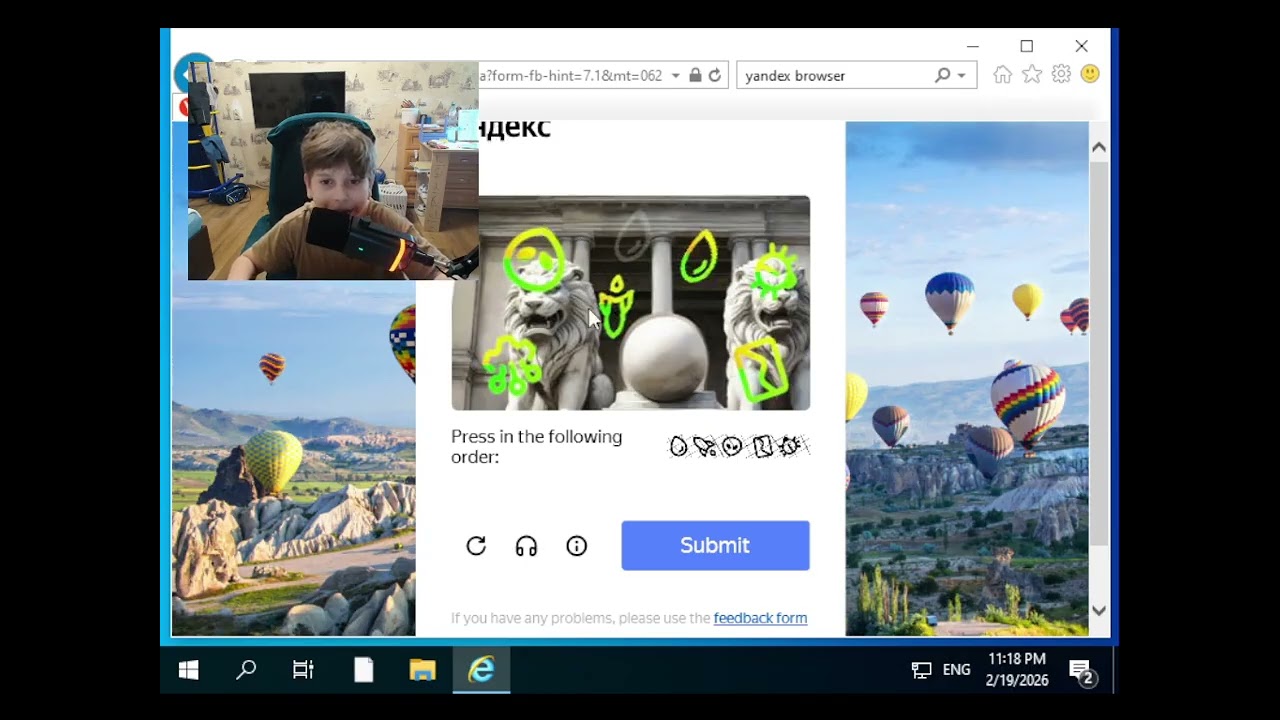Open the taskbar clock showing 11:18 PM
The width and height of the screenshot is (1280, 720).
tap(1017, 670)
